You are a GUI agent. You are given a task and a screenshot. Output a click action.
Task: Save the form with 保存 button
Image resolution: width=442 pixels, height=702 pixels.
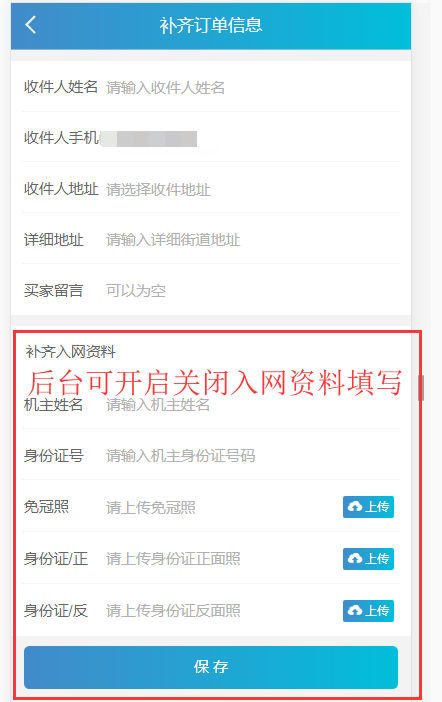[211, 667]
